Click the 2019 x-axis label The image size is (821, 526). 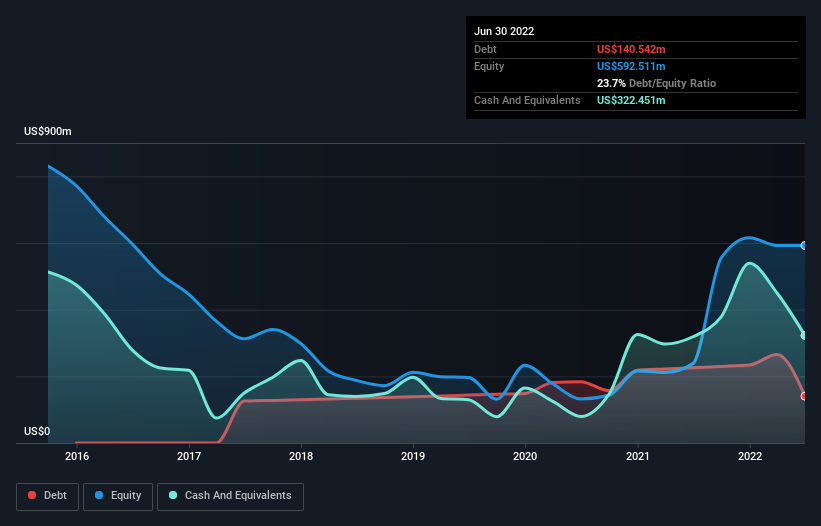tap(413, 456)
